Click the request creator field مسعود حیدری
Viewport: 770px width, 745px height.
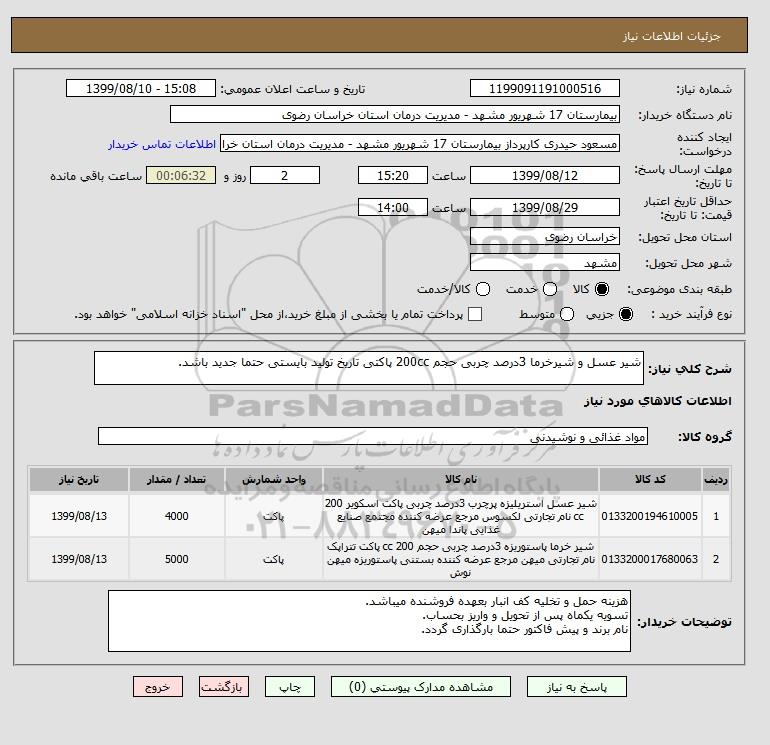click(420, 144)
